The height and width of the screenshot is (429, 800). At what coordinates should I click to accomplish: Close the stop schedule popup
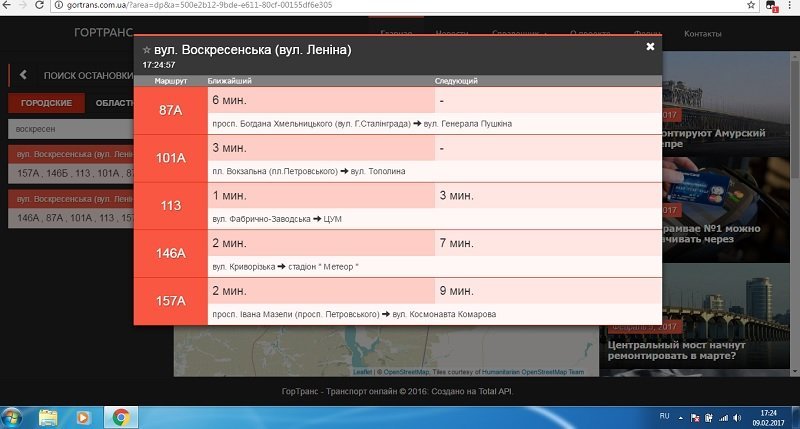(650, 46)
